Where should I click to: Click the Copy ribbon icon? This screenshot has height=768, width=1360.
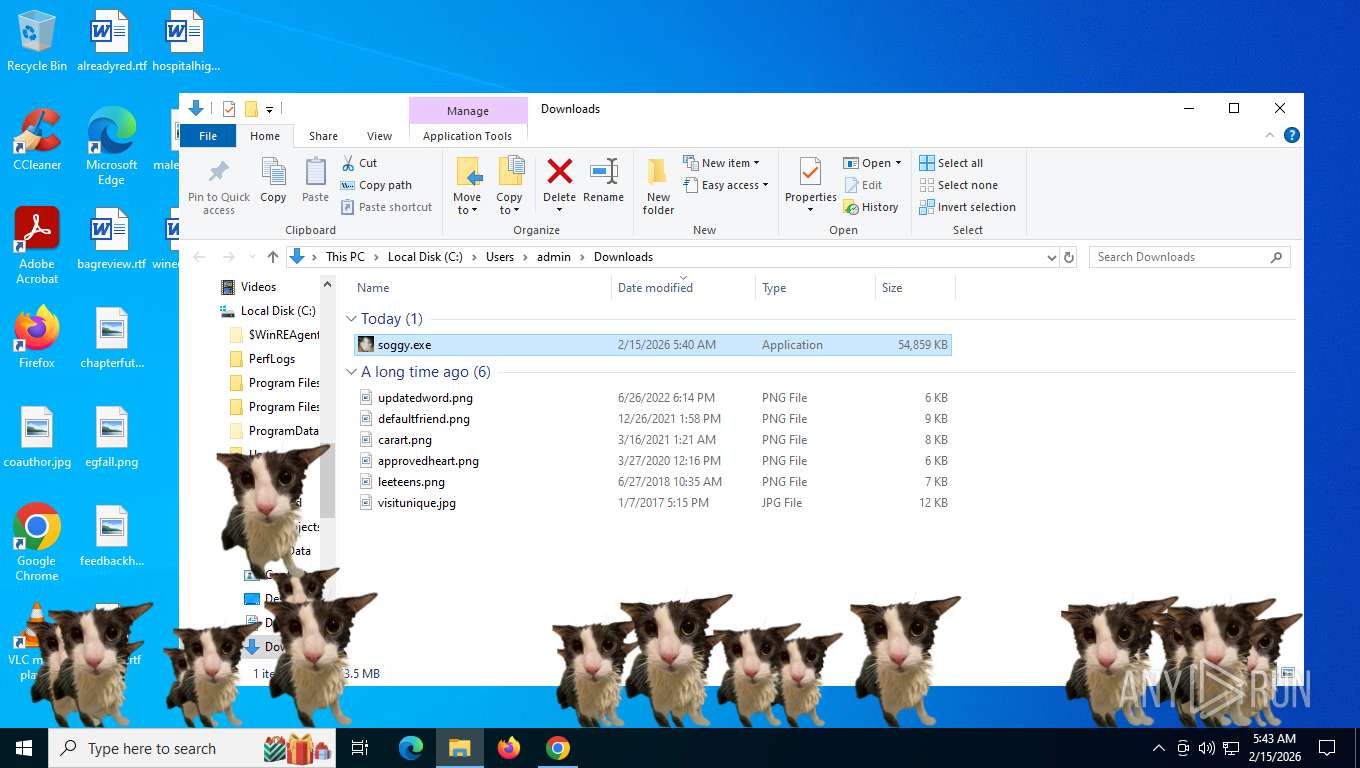273,181
